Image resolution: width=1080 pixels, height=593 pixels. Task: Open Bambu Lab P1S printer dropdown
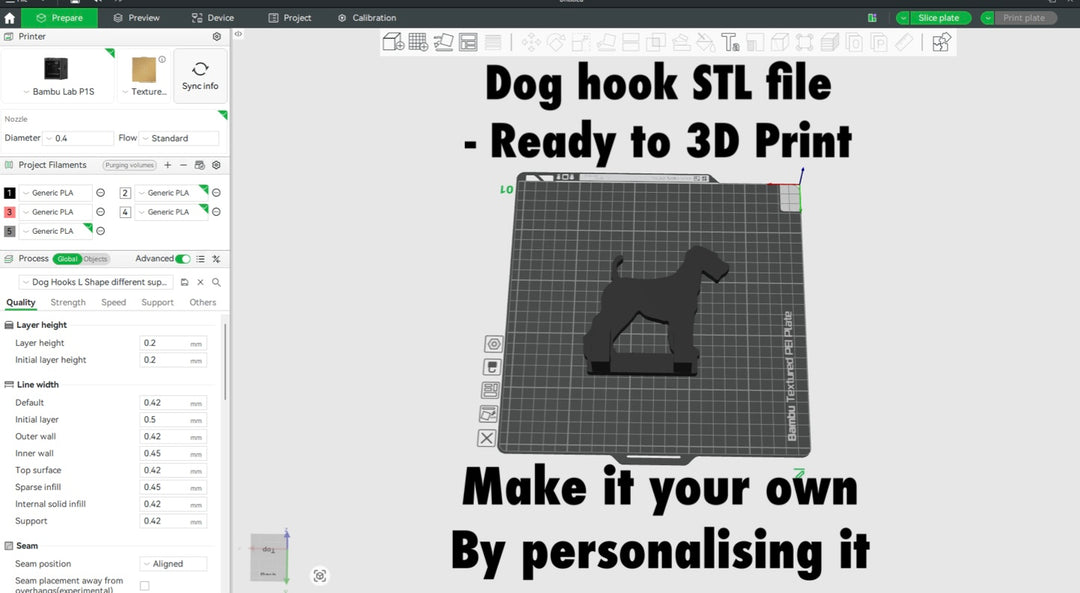pyautogui.click(x=59, y=92)
